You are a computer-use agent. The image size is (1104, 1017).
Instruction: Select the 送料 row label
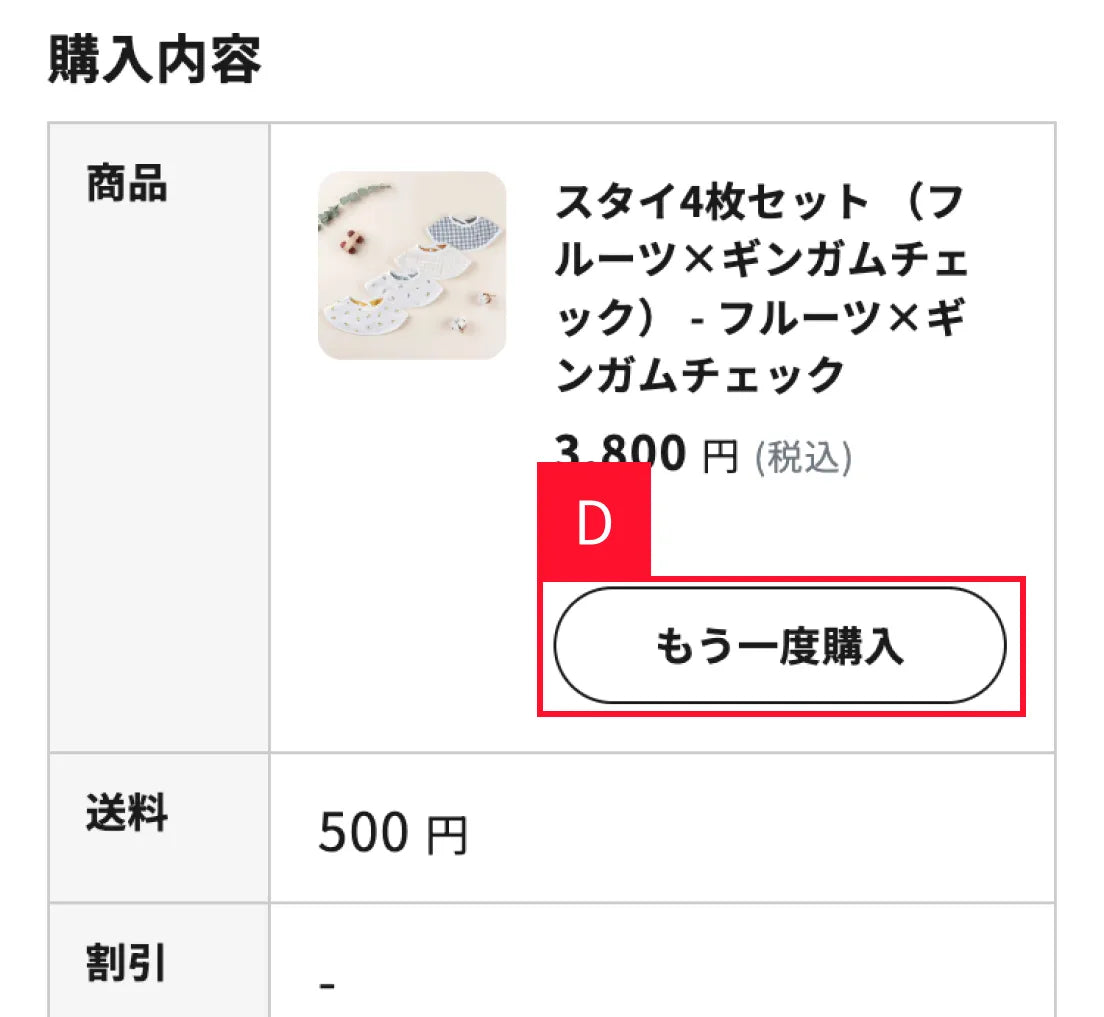point(127,812)
